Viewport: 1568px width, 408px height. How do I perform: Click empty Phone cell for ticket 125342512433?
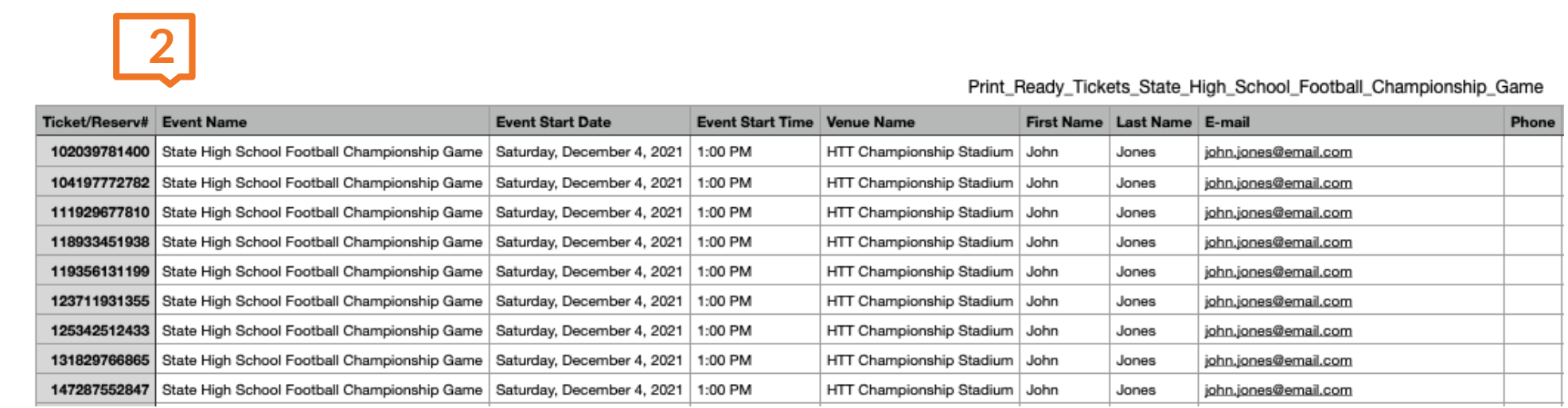click(x=1533, y=331)
